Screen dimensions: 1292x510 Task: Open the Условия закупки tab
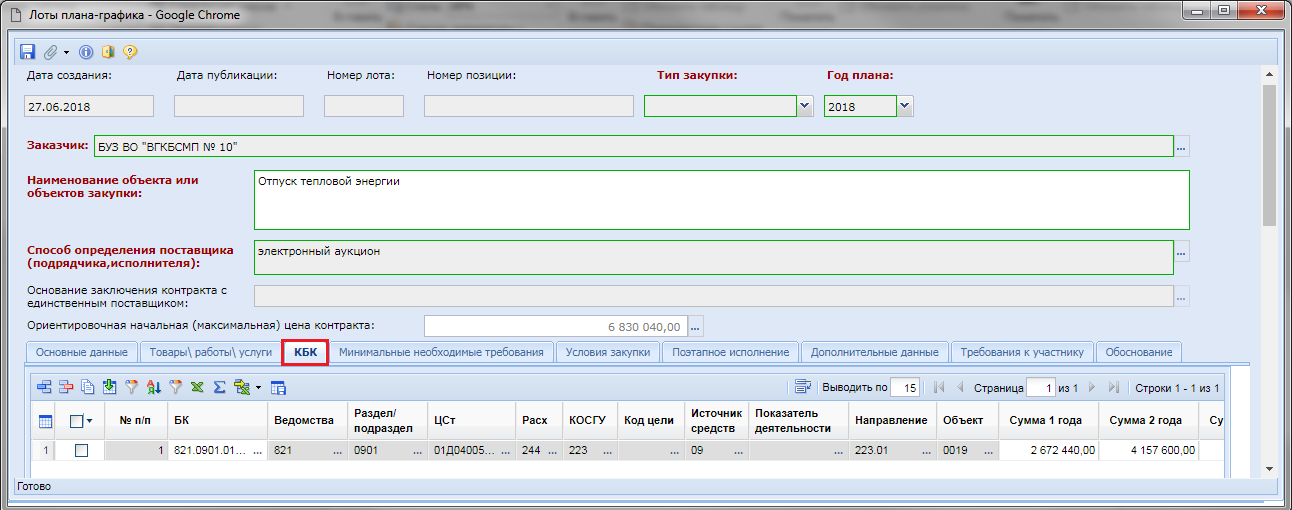click(x=608, y=352)
